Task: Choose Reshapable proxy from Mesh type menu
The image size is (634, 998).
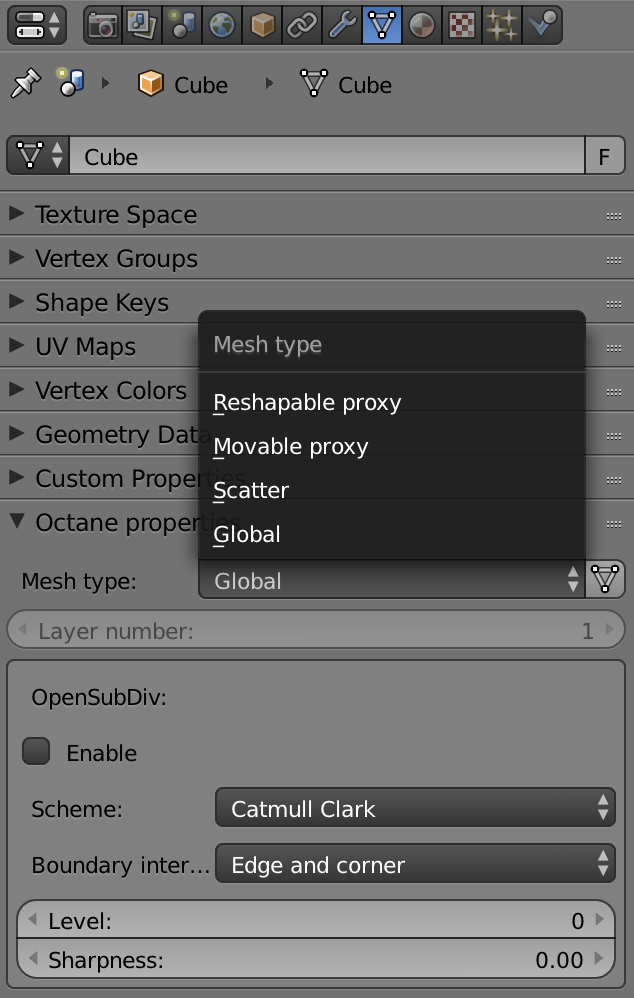Action: (307, 403)
